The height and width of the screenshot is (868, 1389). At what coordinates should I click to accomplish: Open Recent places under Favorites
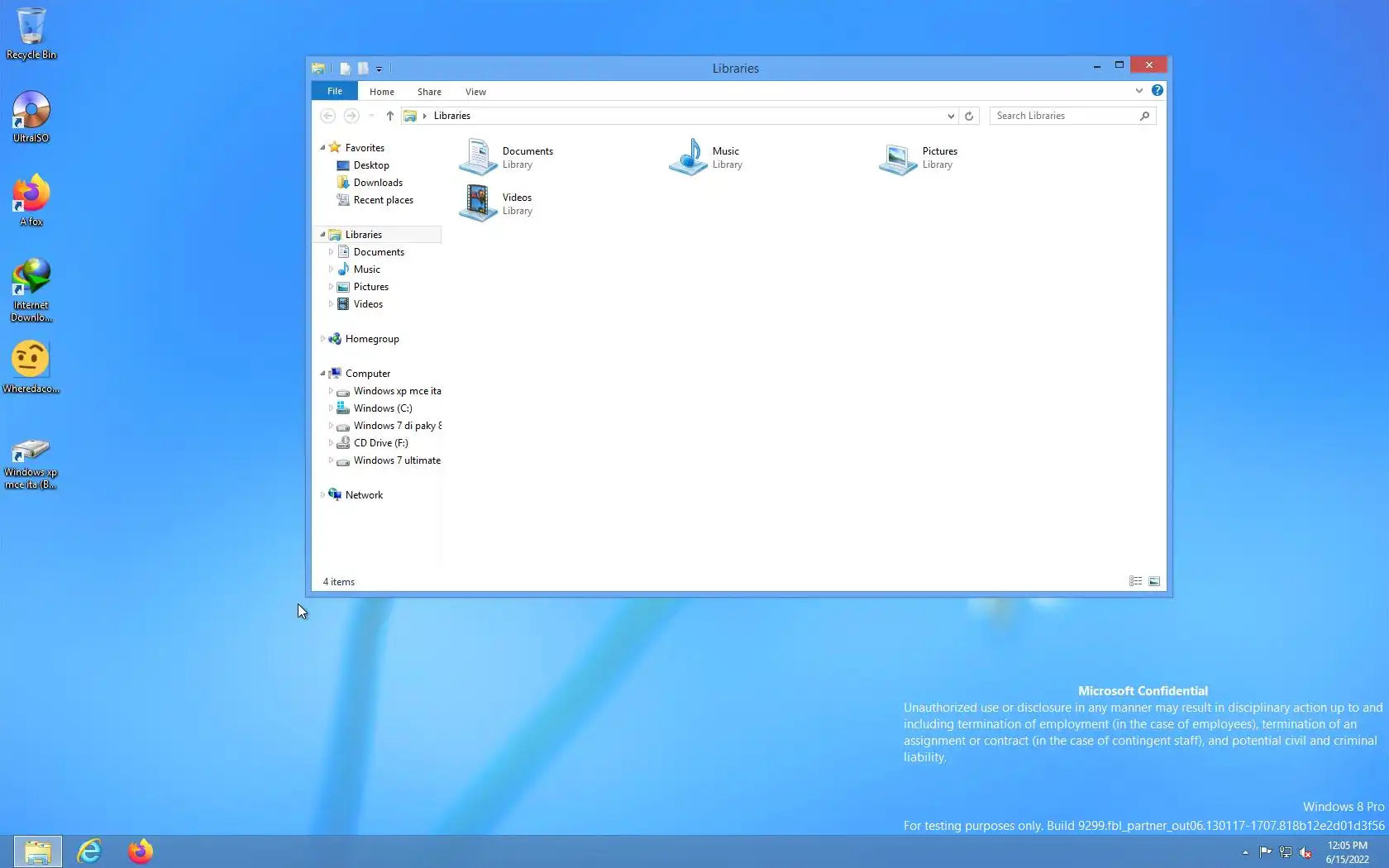tap(383, 200)
